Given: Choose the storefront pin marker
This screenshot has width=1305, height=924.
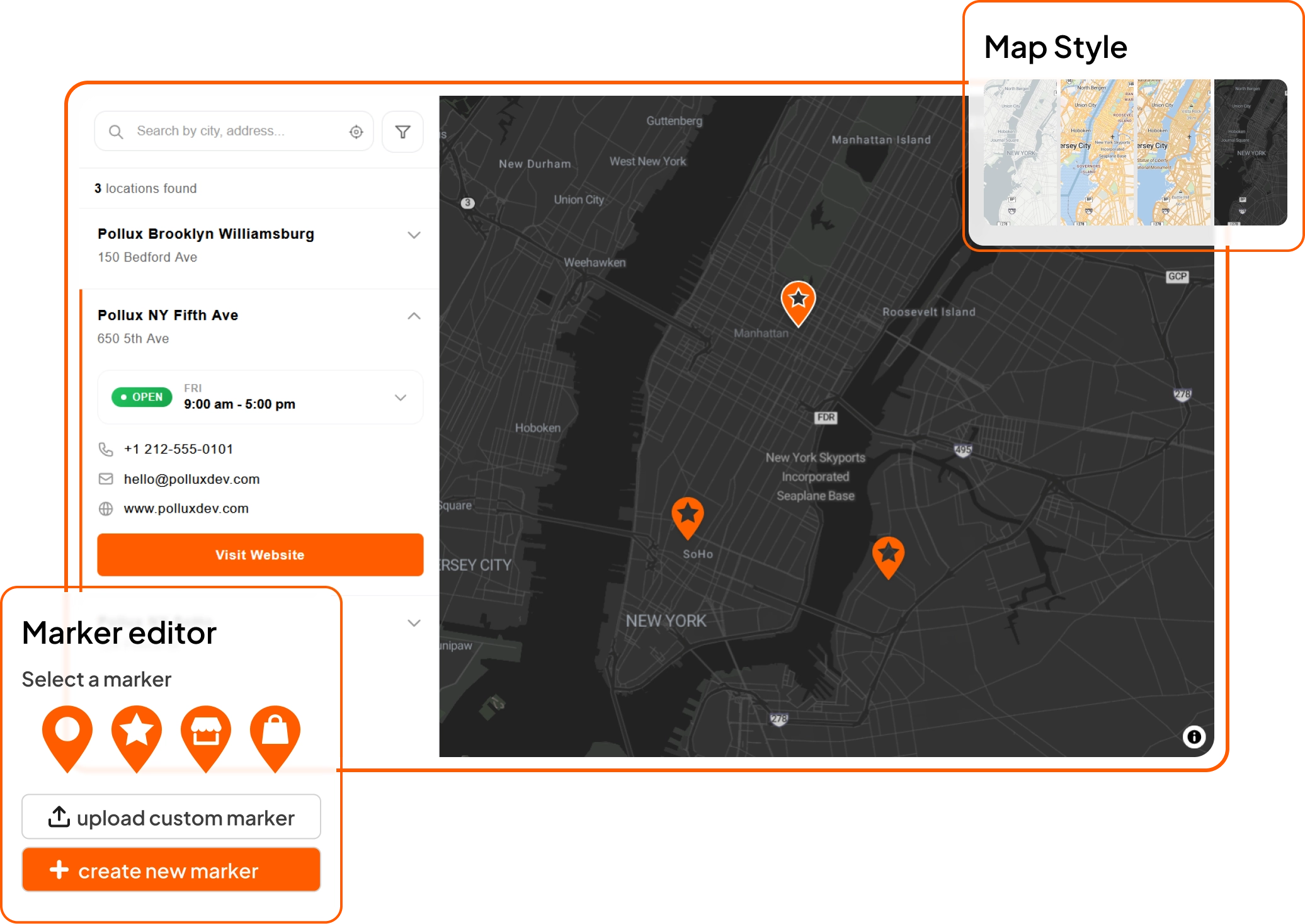Looking at the screenshot, I should [x=206, y=738].
